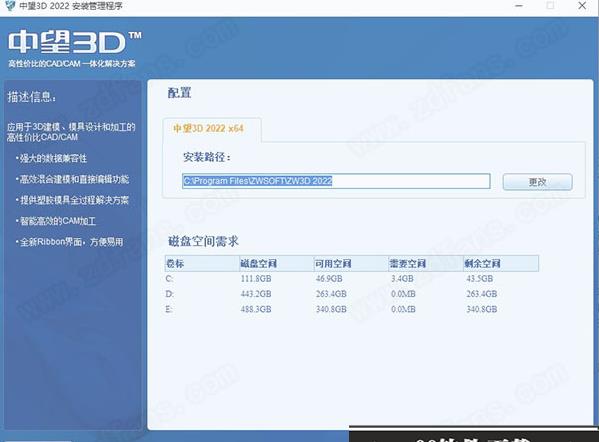This screenshot has height=442, width=599.
Task: Click the installer app icon in title bar
Action: [x=9, y=5]
